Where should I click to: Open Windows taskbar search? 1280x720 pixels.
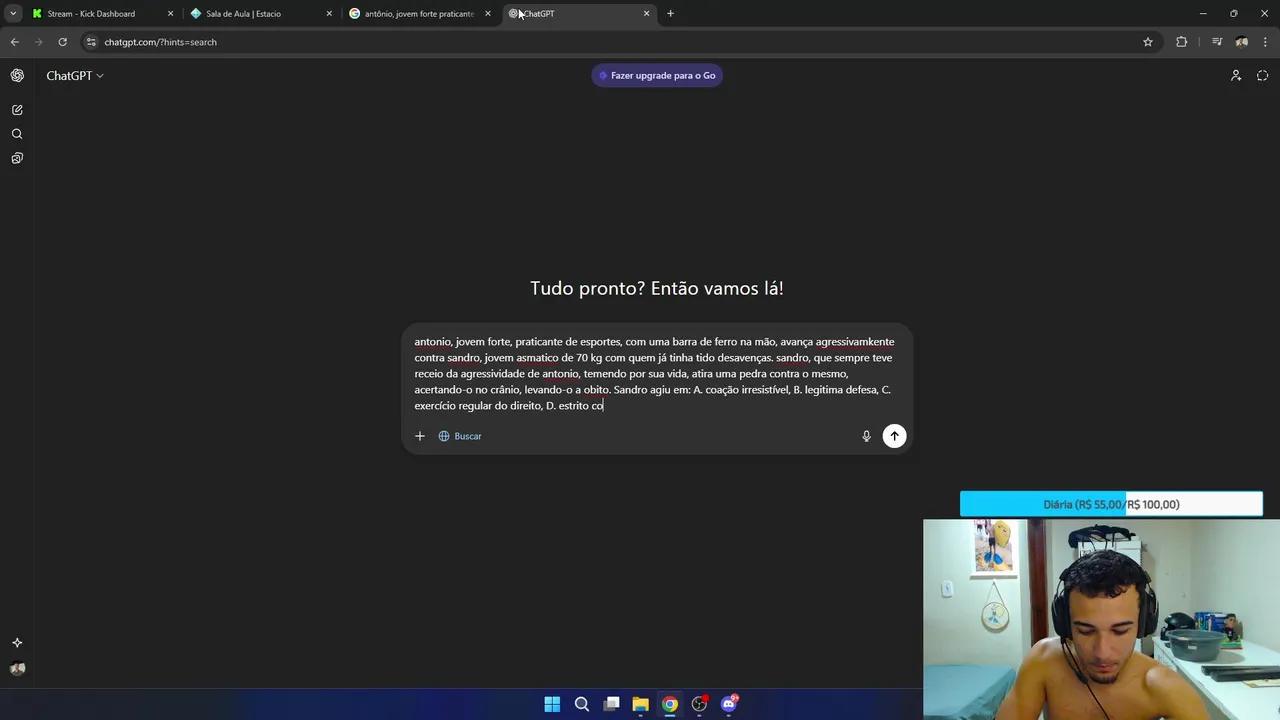click(582, 704)
